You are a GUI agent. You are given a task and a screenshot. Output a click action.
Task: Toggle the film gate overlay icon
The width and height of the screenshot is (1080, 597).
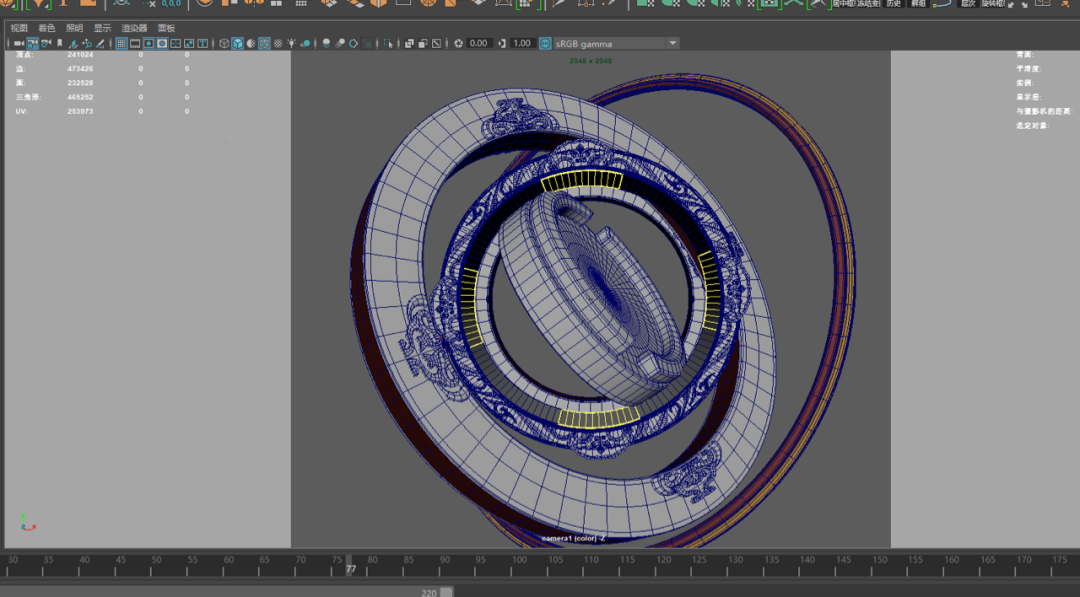click(x=135, y=44)
